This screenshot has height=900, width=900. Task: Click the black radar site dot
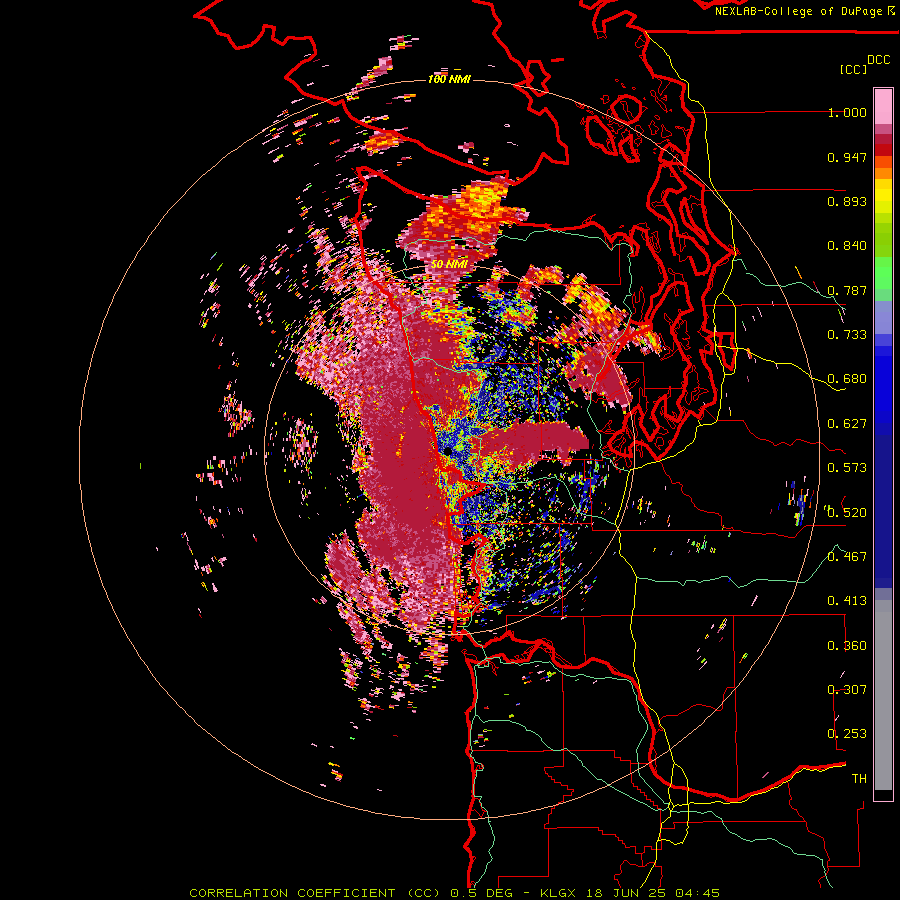[448, 452]
